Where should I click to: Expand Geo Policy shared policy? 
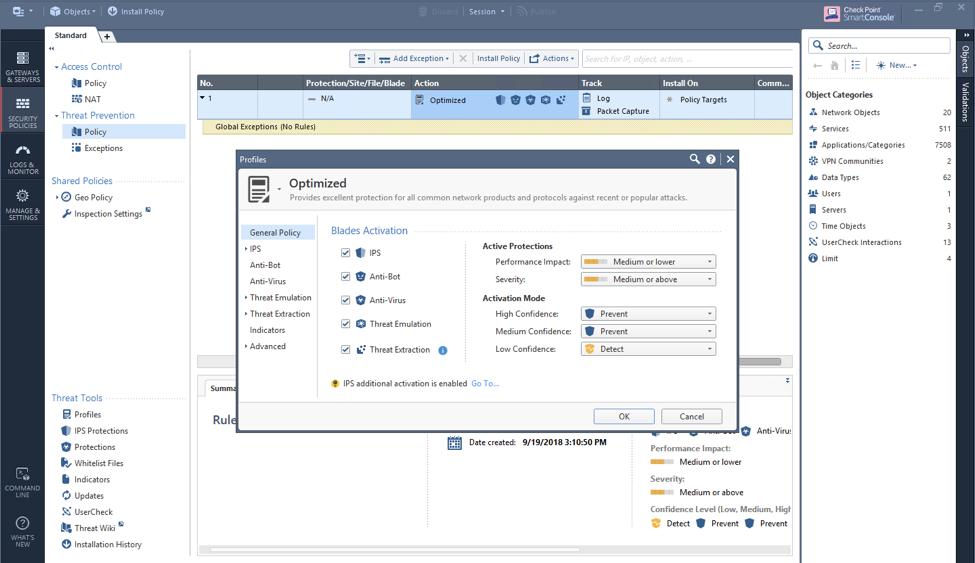[57, 197]
